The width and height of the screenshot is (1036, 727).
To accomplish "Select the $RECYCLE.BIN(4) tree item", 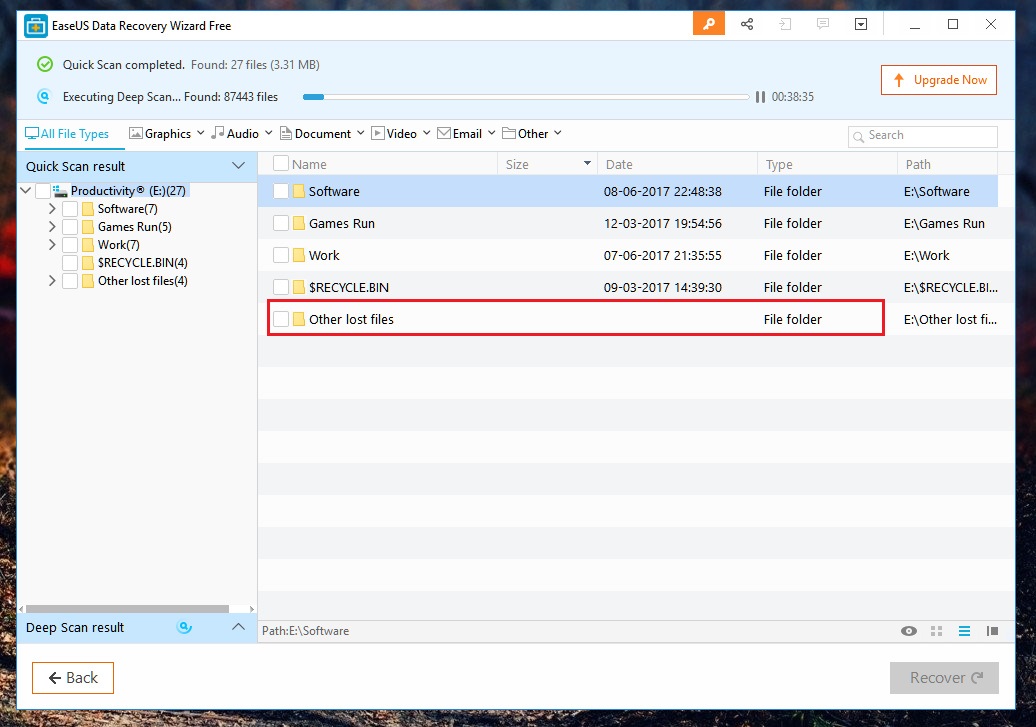I will click(x=143, y=262).
